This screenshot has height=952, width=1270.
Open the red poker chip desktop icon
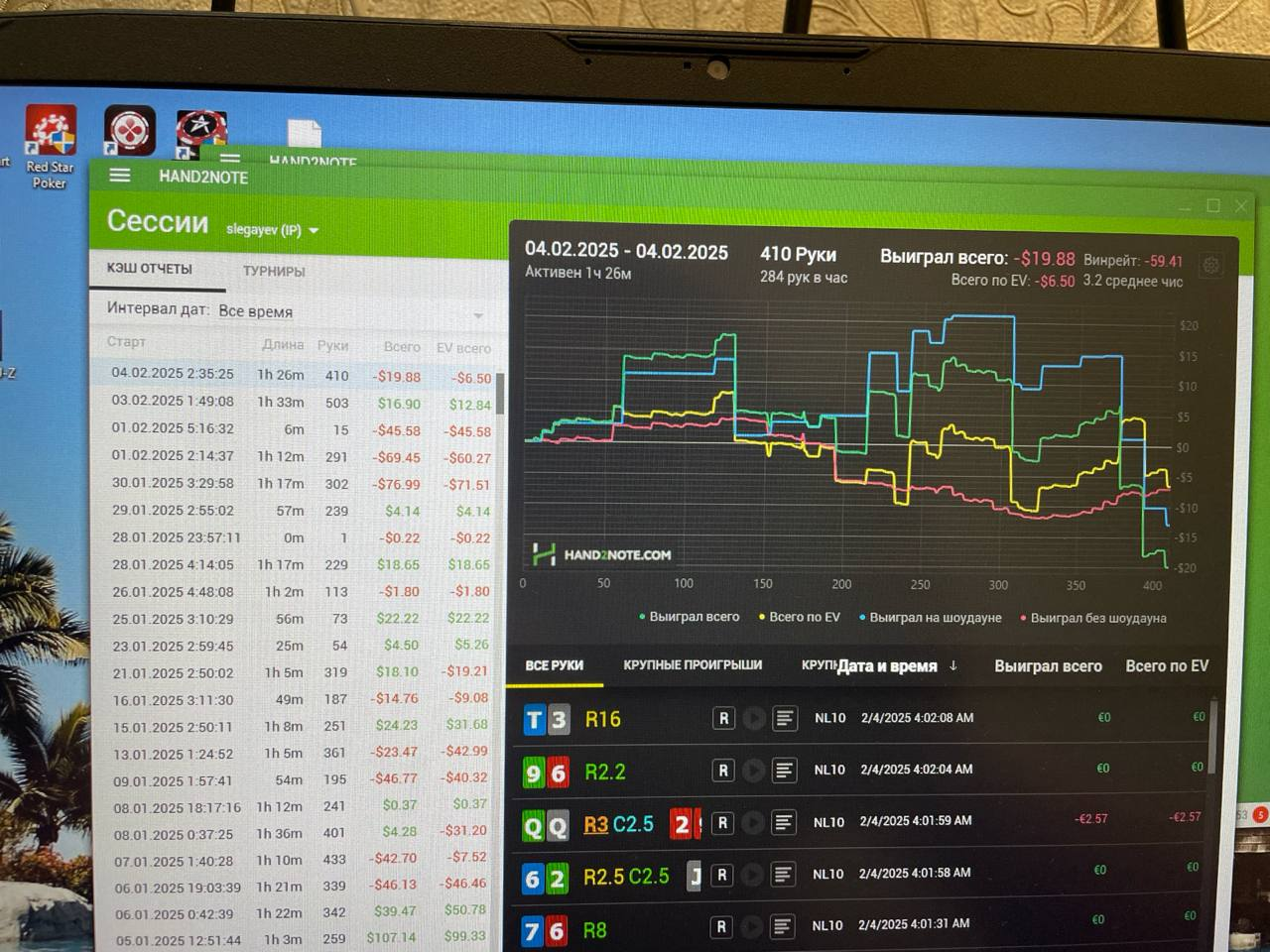click(130, 130)
